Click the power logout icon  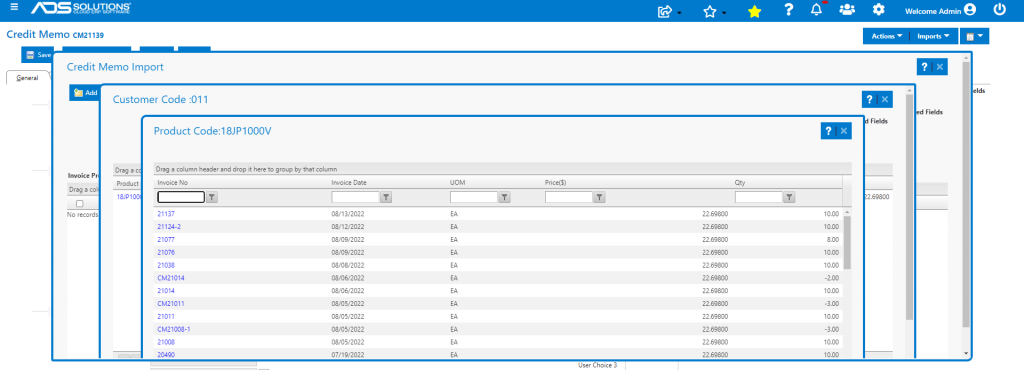coord(1000,10)
